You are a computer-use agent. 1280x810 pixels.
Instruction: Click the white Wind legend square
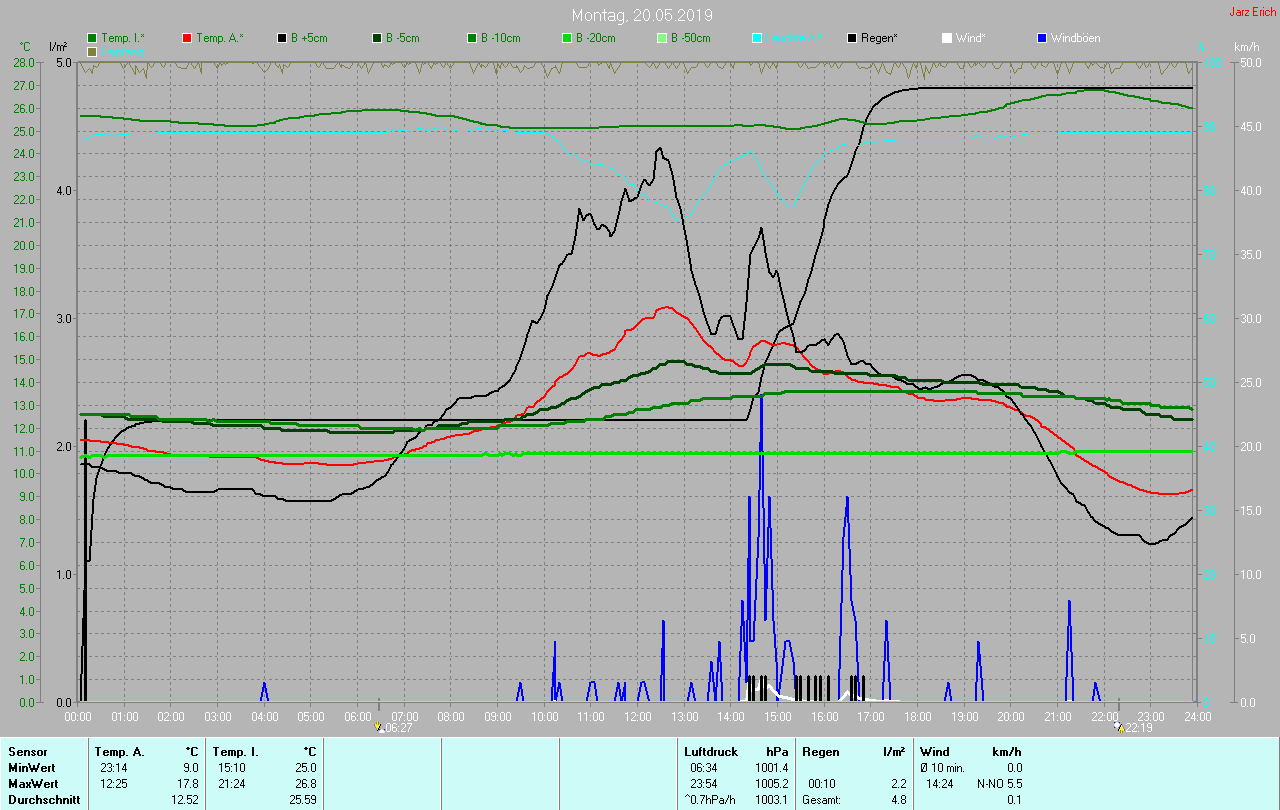947,38
